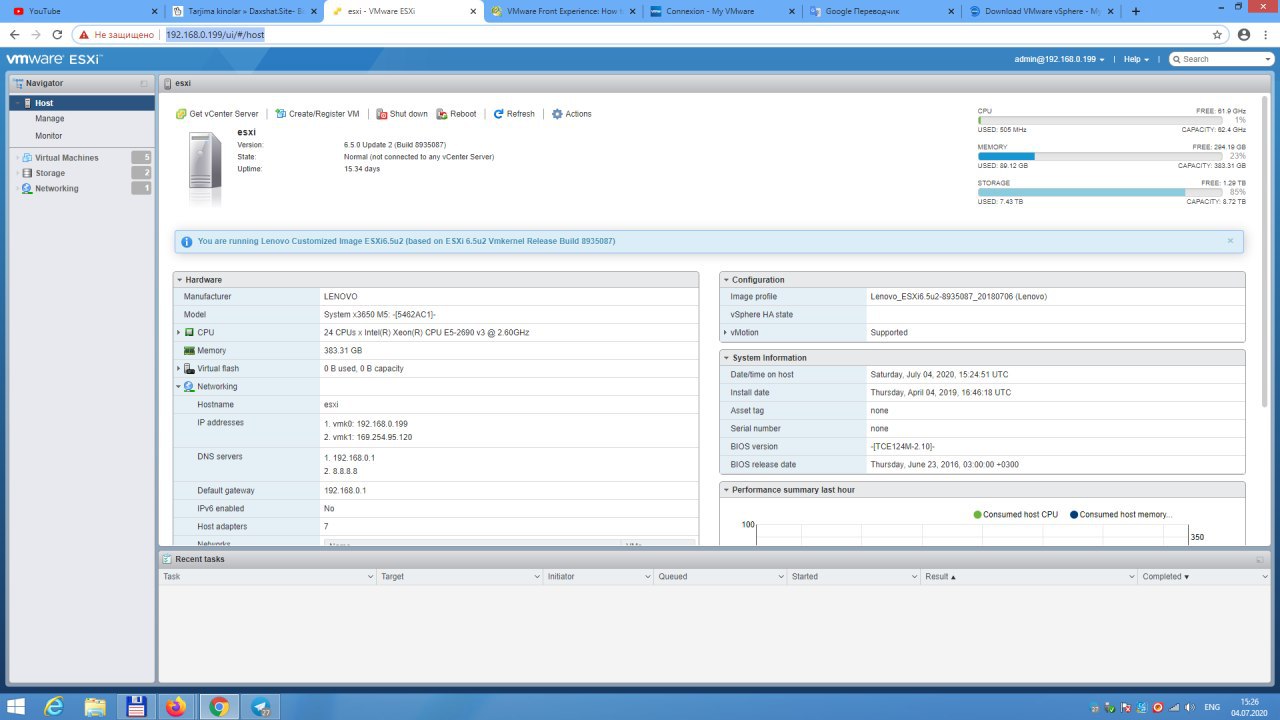Open Firefox from the taskbar
1280x720 pixels.
pos(177,707)
